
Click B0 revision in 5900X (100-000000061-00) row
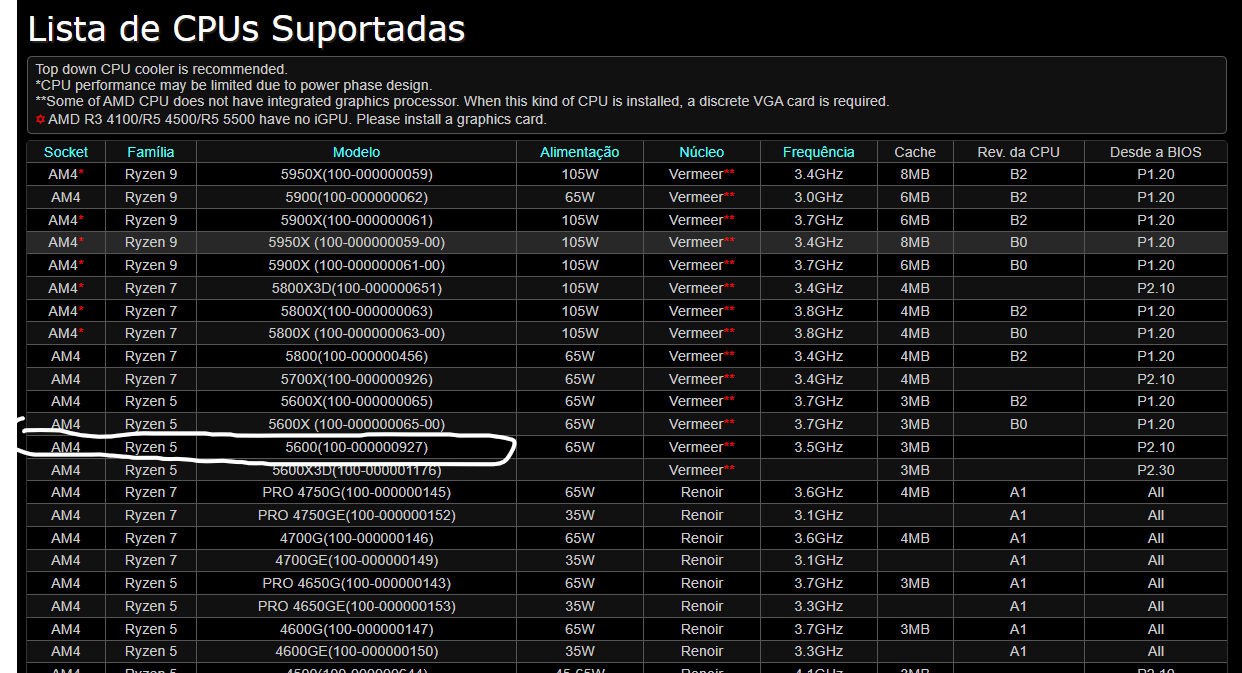(x=1018, y=265)
